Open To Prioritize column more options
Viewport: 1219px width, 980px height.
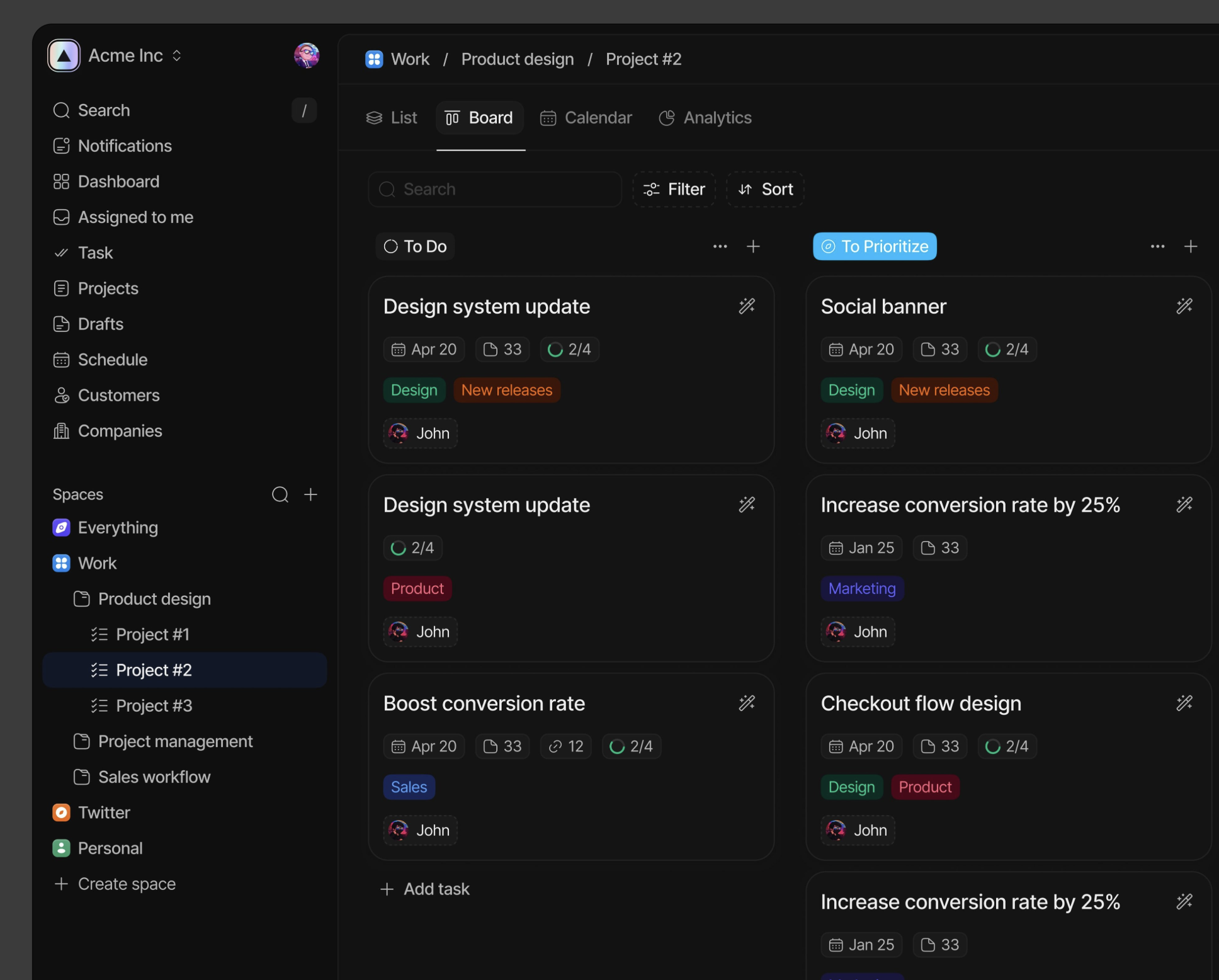(x=1157, y=246)
